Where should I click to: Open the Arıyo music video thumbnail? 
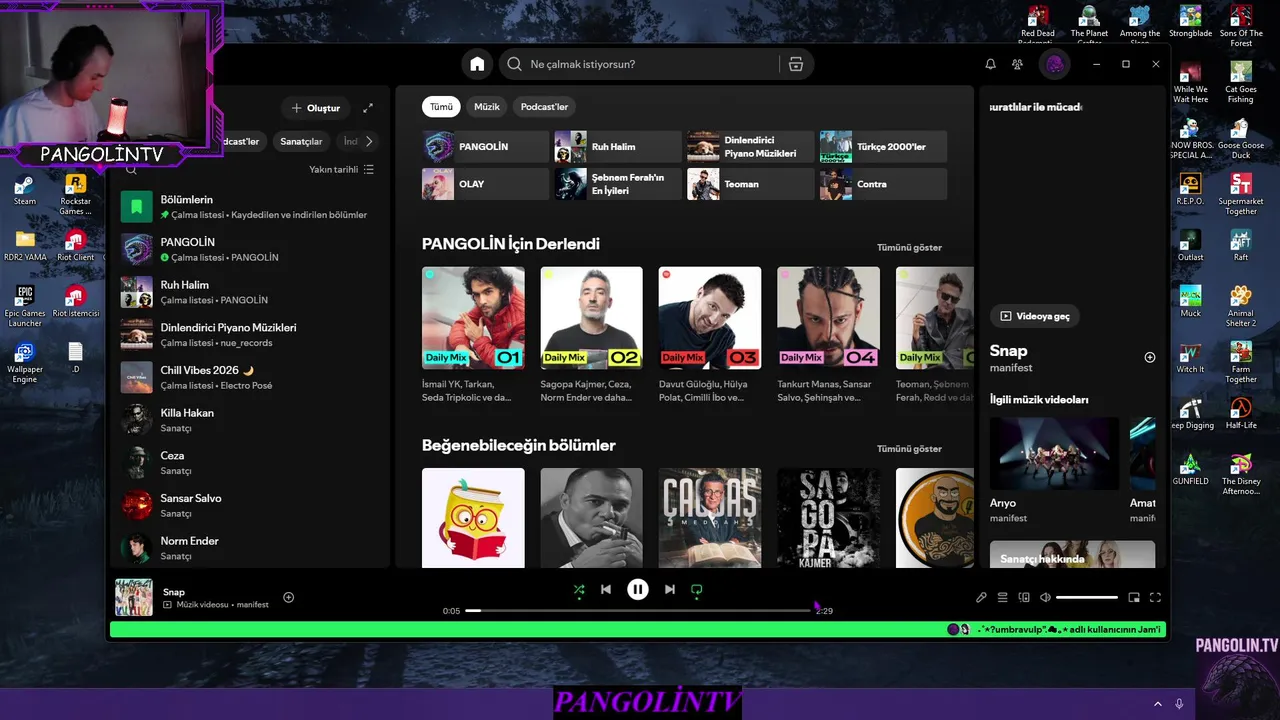tap(1054, 453)
